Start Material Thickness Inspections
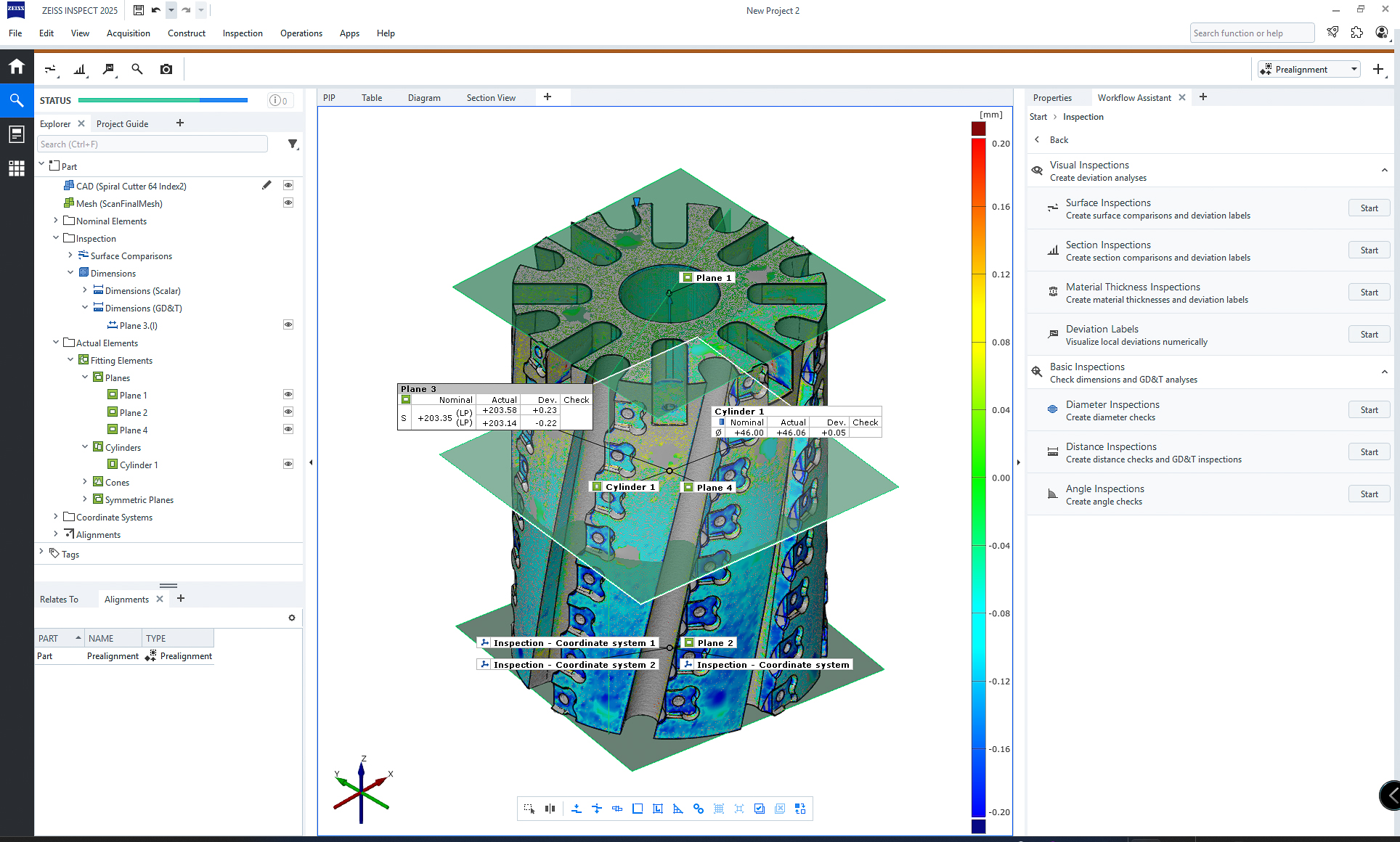This screenshot has height=842, width=1400. tap(1370, 293)
